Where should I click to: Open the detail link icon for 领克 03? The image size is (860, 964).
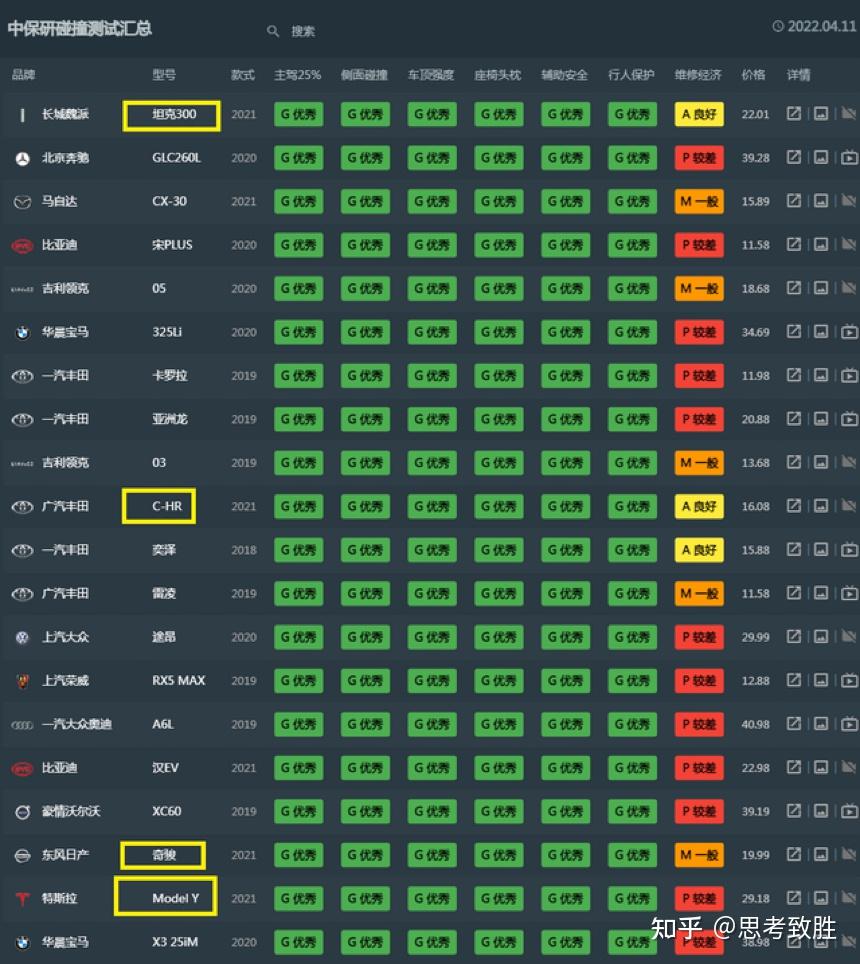794,462
